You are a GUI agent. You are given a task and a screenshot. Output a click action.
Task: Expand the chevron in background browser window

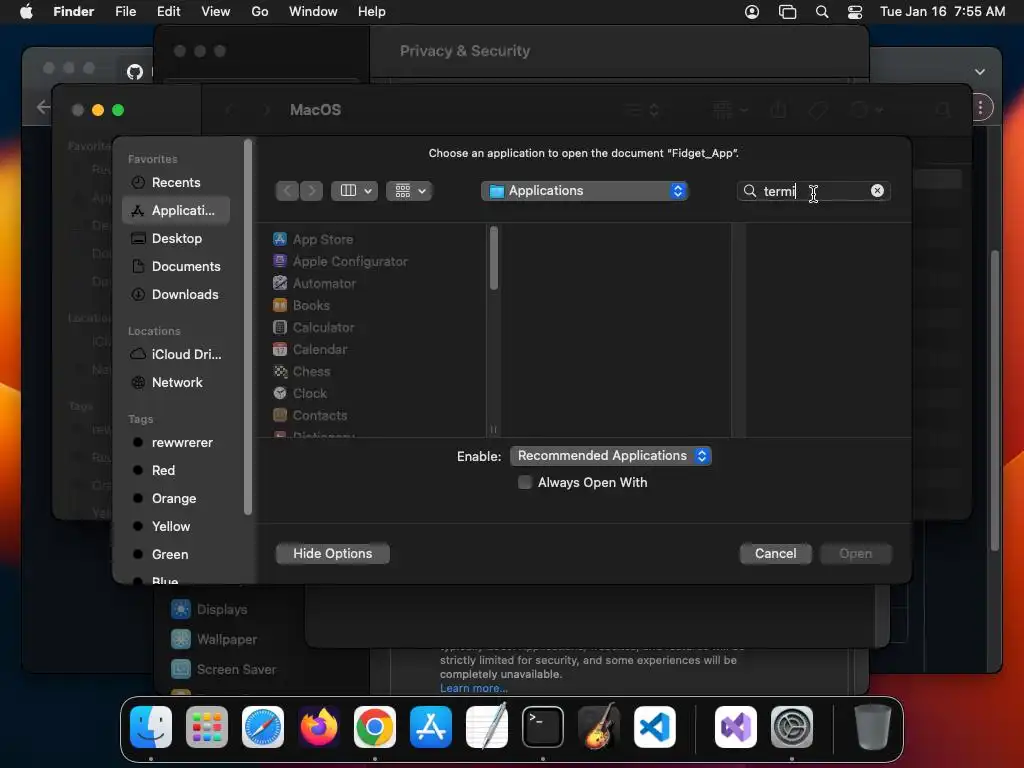[x=980, y=72]
